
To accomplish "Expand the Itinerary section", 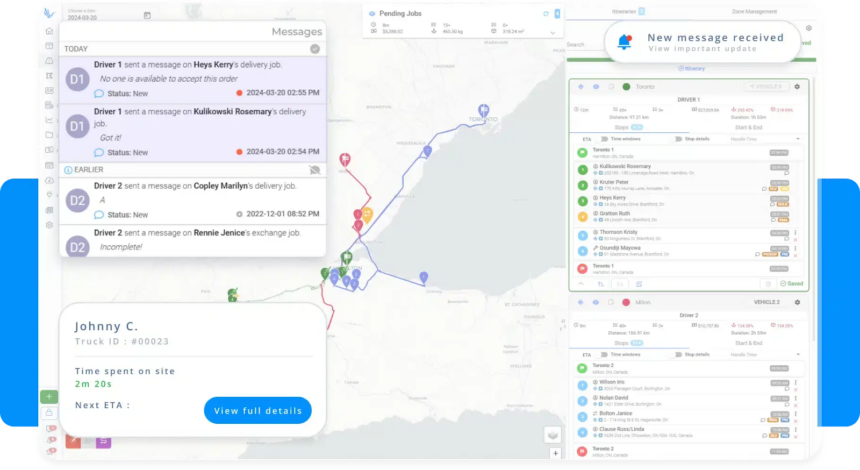I will click(691, 68).
